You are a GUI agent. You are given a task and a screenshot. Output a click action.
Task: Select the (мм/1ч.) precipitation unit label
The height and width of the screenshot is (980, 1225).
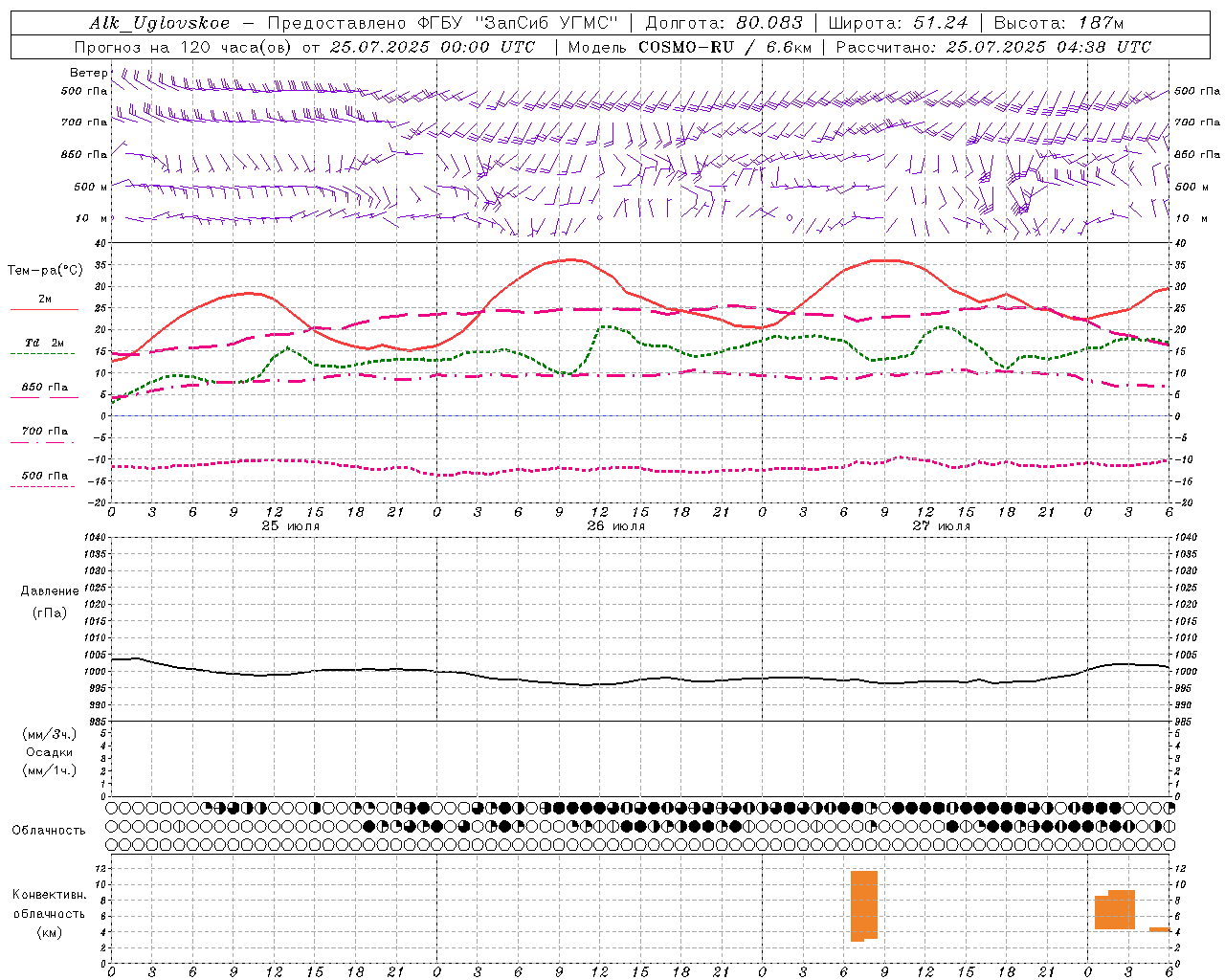50,770
